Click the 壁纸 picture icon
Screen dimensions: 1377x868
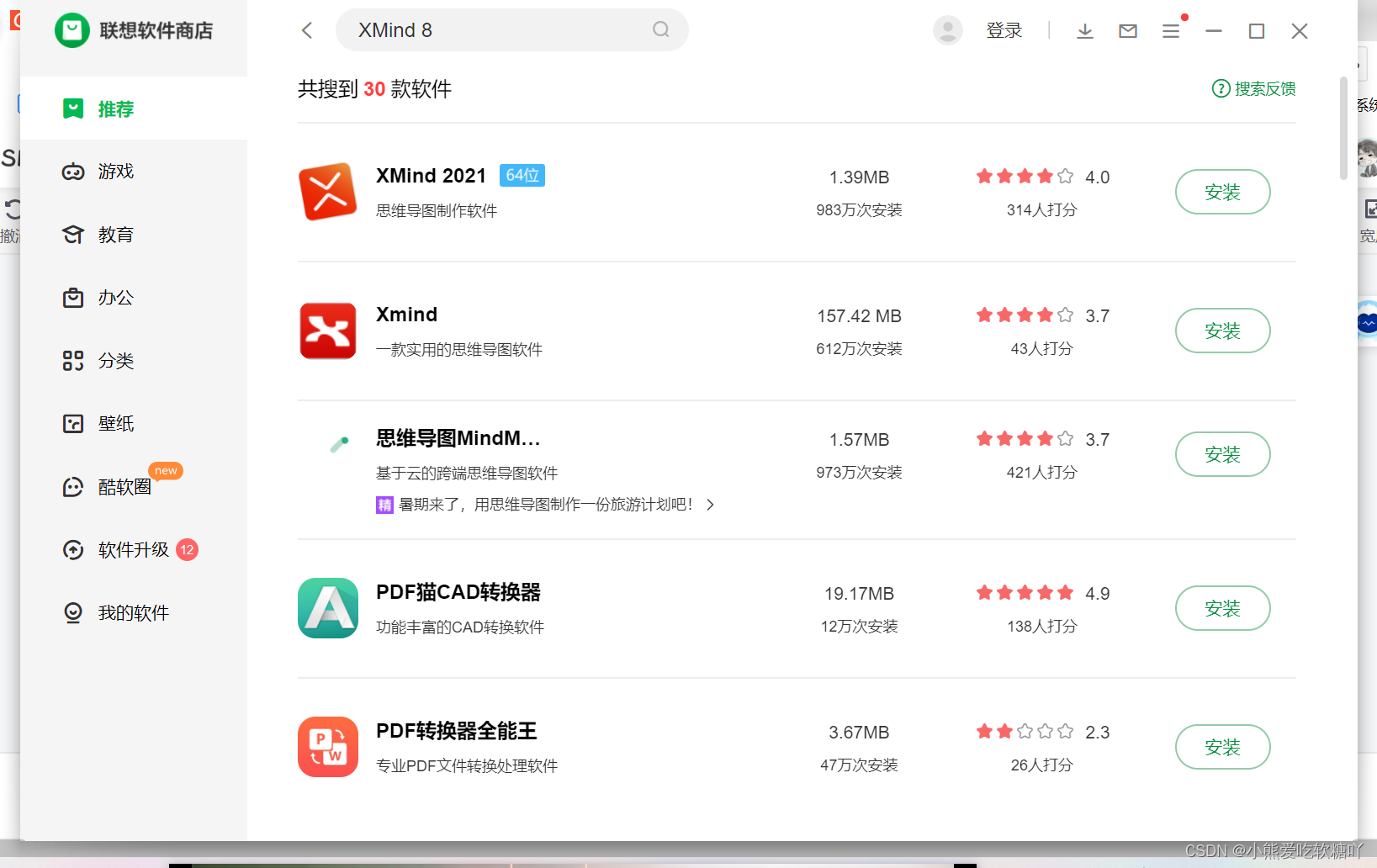point(73,424)
